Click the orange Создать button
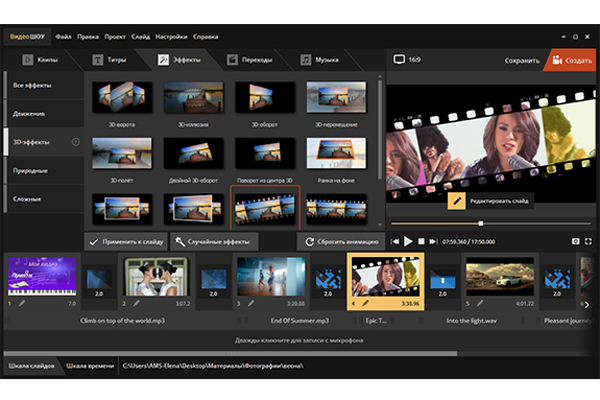The image size is (600, 400). 571,61
